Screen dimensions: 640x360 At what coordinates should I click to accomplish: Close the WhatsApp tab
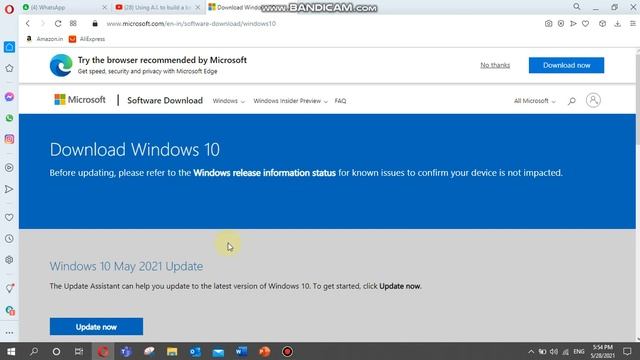tap(104, 7)
